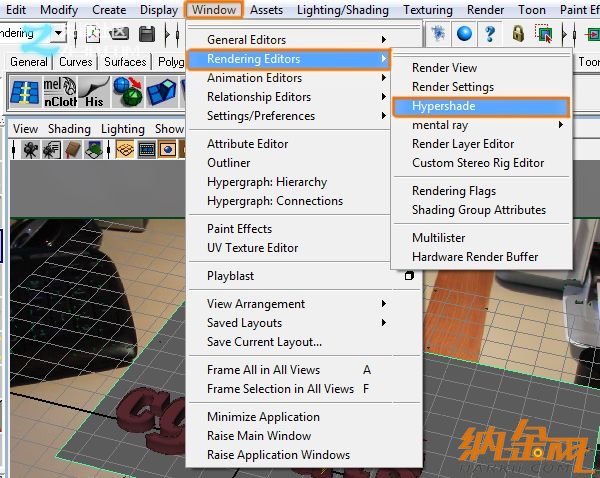The image size is (600, 478).
Task: Switch to the Curves shelf tab
Action: point(75,62)
